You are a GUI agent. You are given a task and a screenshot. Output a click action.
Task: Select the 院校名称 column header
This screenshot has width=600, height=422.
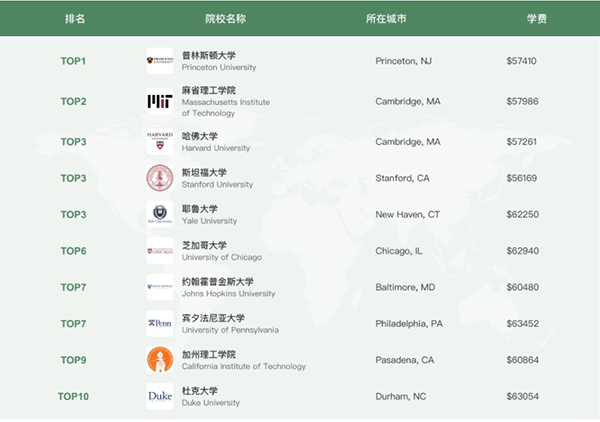pyautogui.click(x=224, y=18)
